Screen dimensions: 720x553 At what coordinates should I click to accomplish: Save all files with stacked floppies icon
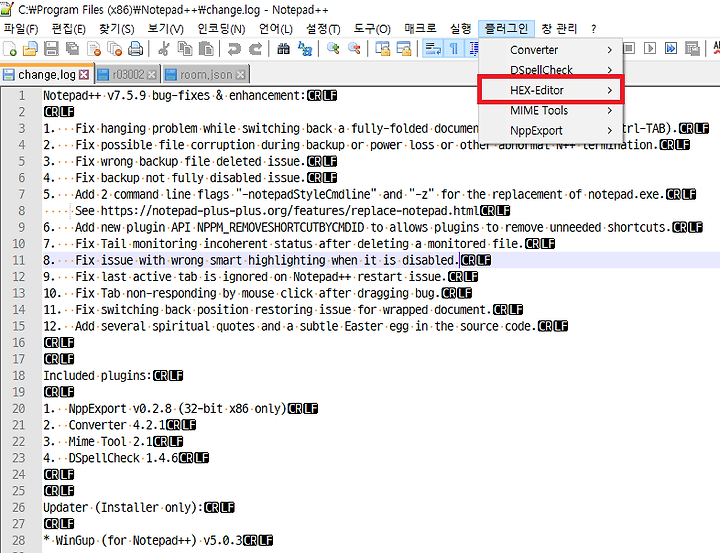click(x=72, y=49)
